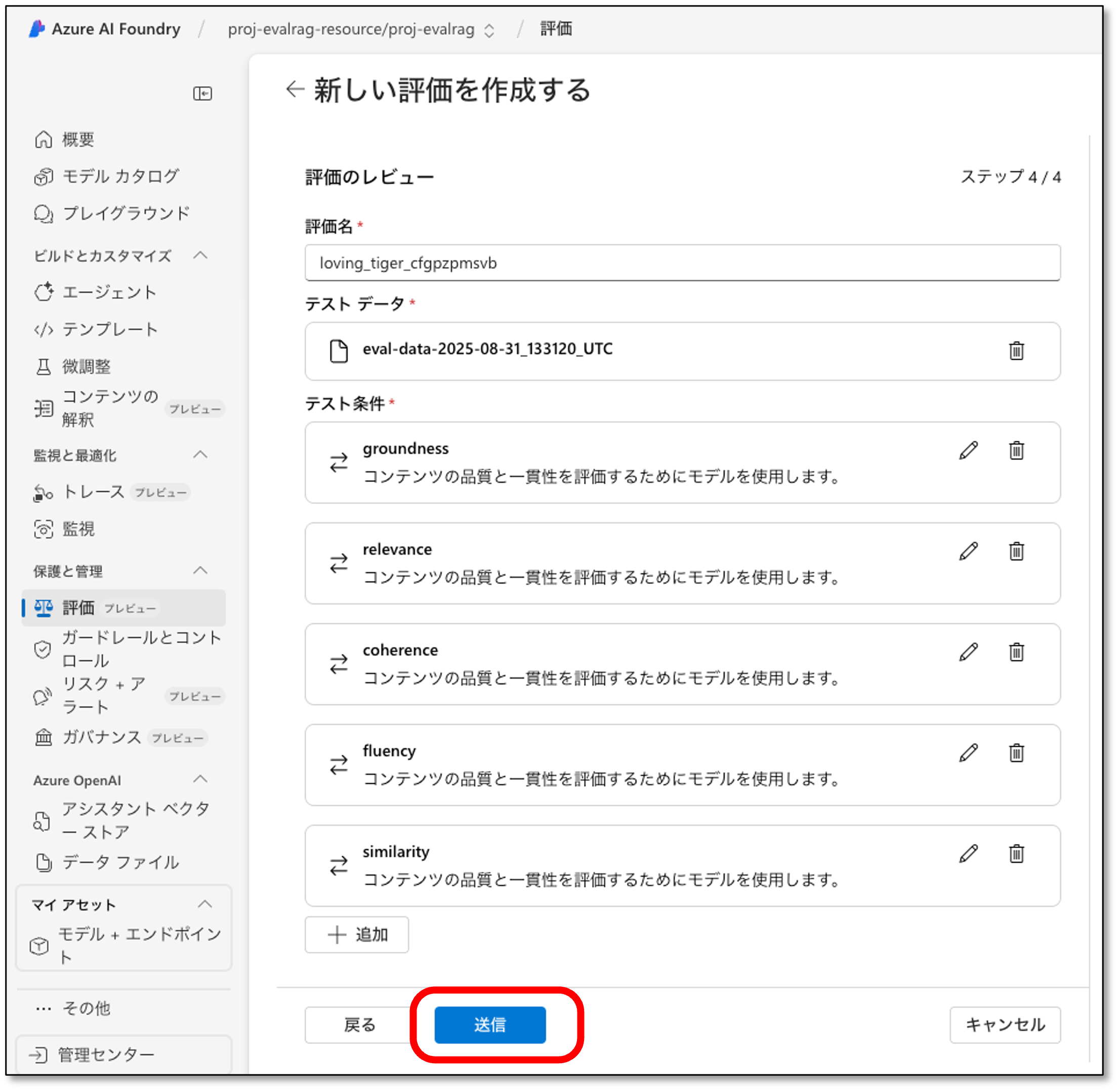
Task: Click the ステップ 4 / 4 indicator
Action: pos(1012,177)
